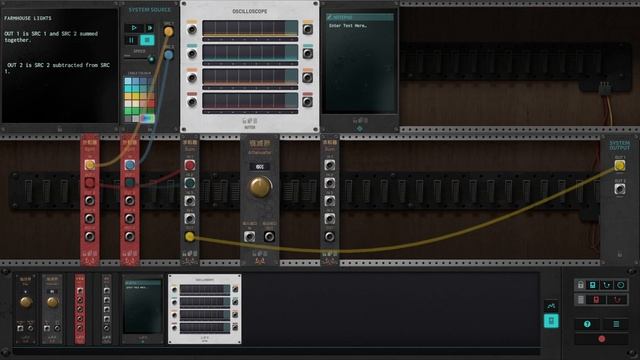Pick the dark knob module from the tray
The height and width of the screenshot is (360, 640).
pos(26,309)
